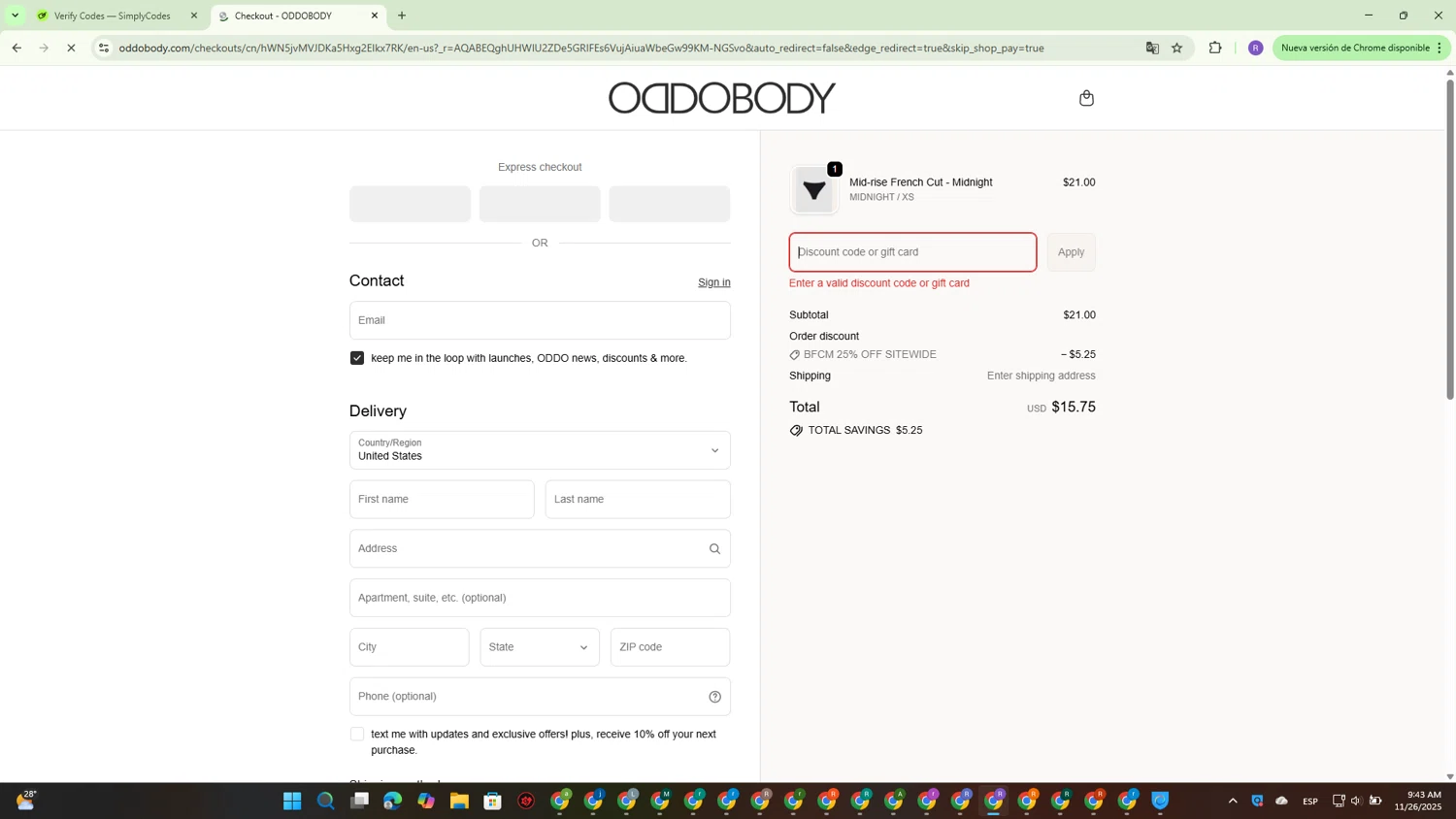Open the tab search dropdown arrow

(x=15, y=16)
